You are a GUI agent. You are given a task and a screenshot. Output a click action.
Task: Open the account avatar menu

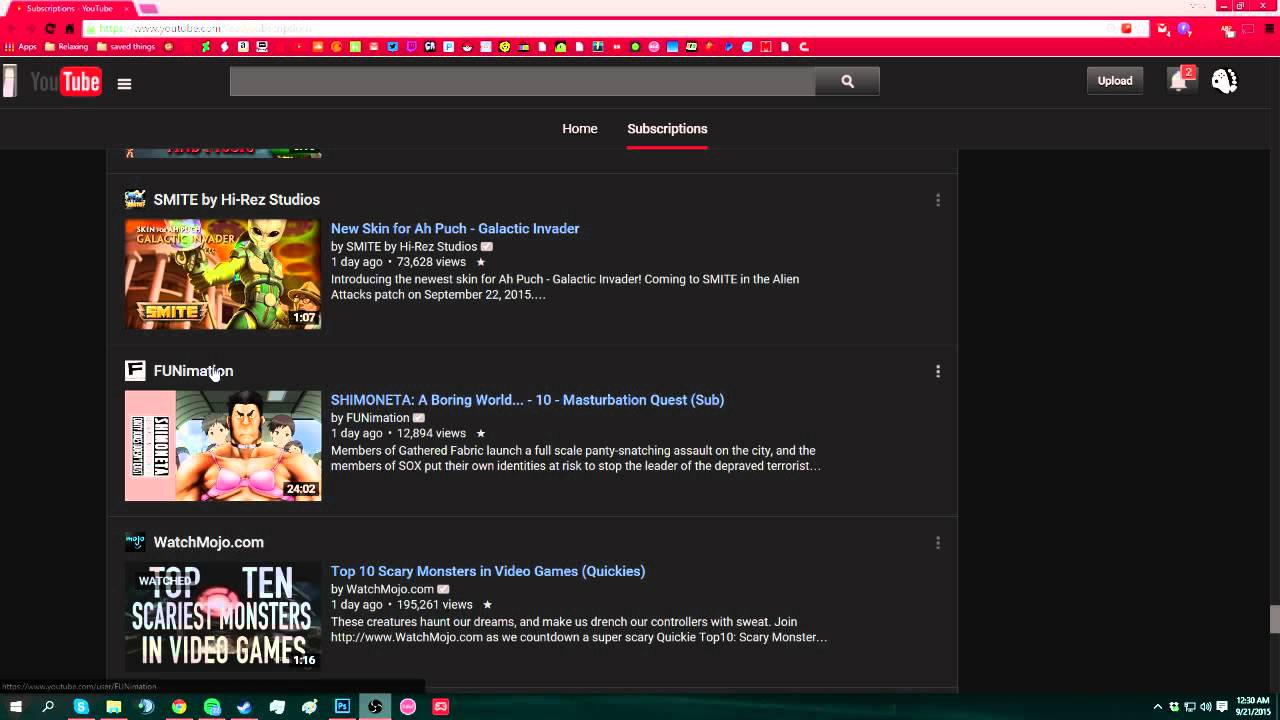pyautogui.click(x=1224, y=81)
